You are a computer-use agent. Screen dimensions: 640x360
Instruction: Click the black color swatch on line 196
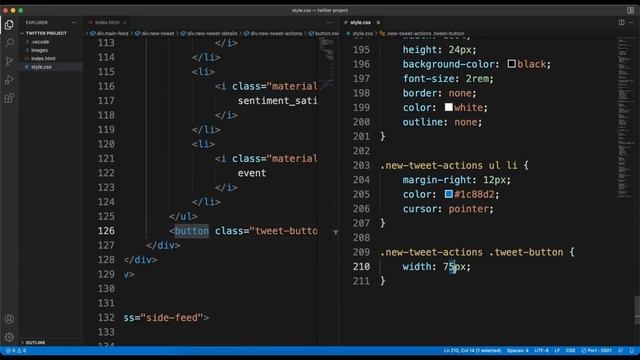pyautogui.click(x=511, y=64)
